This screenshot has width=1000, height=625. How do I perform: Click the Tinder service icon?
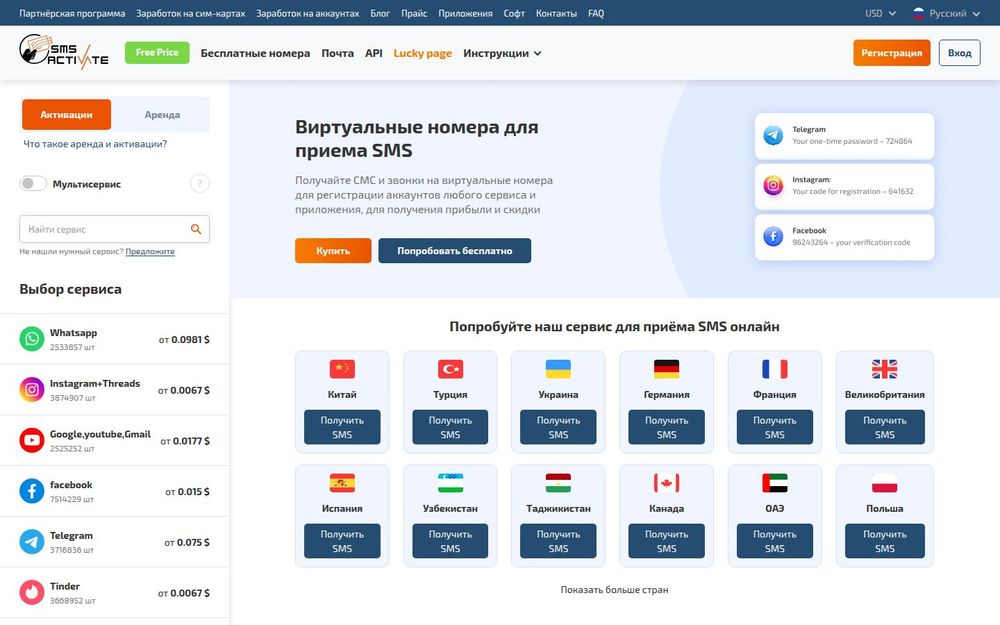tap(31, 592)
